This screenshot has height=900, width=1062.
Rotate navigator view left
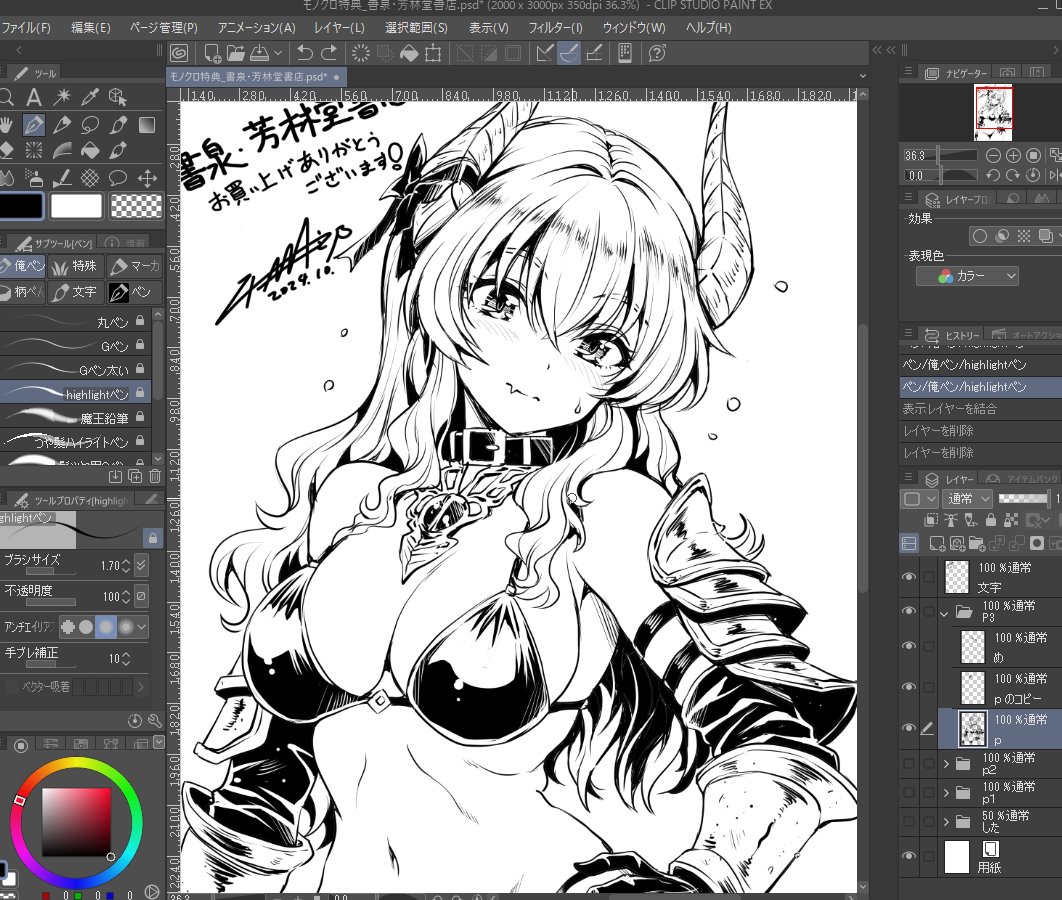coord(993,175)
